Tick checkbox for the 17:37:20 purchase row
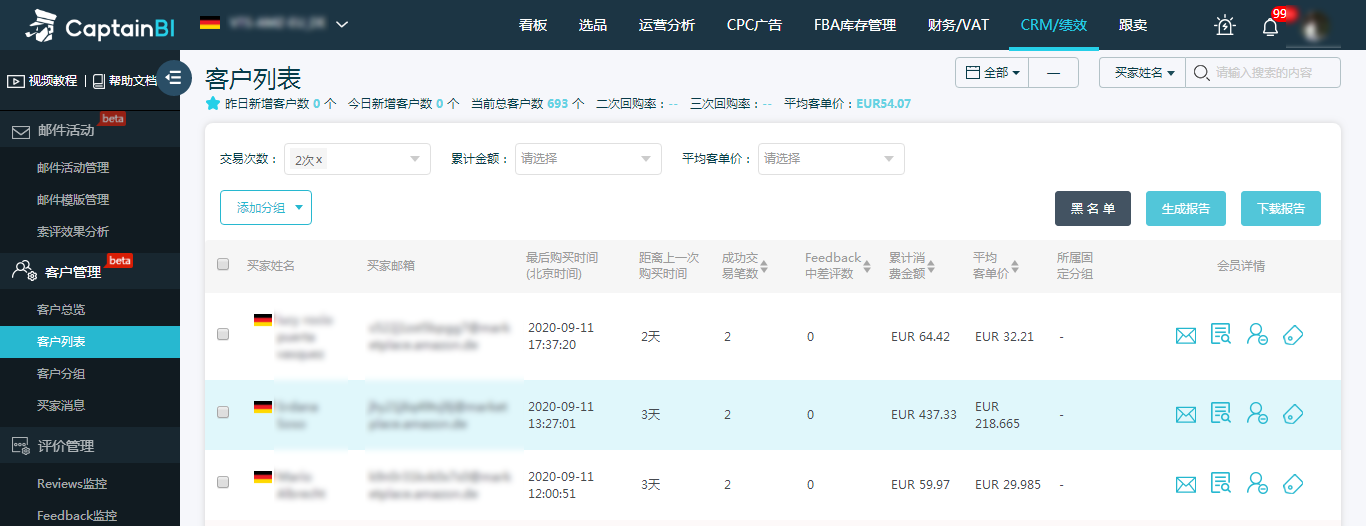The image size is (1366, 526). 223,335
